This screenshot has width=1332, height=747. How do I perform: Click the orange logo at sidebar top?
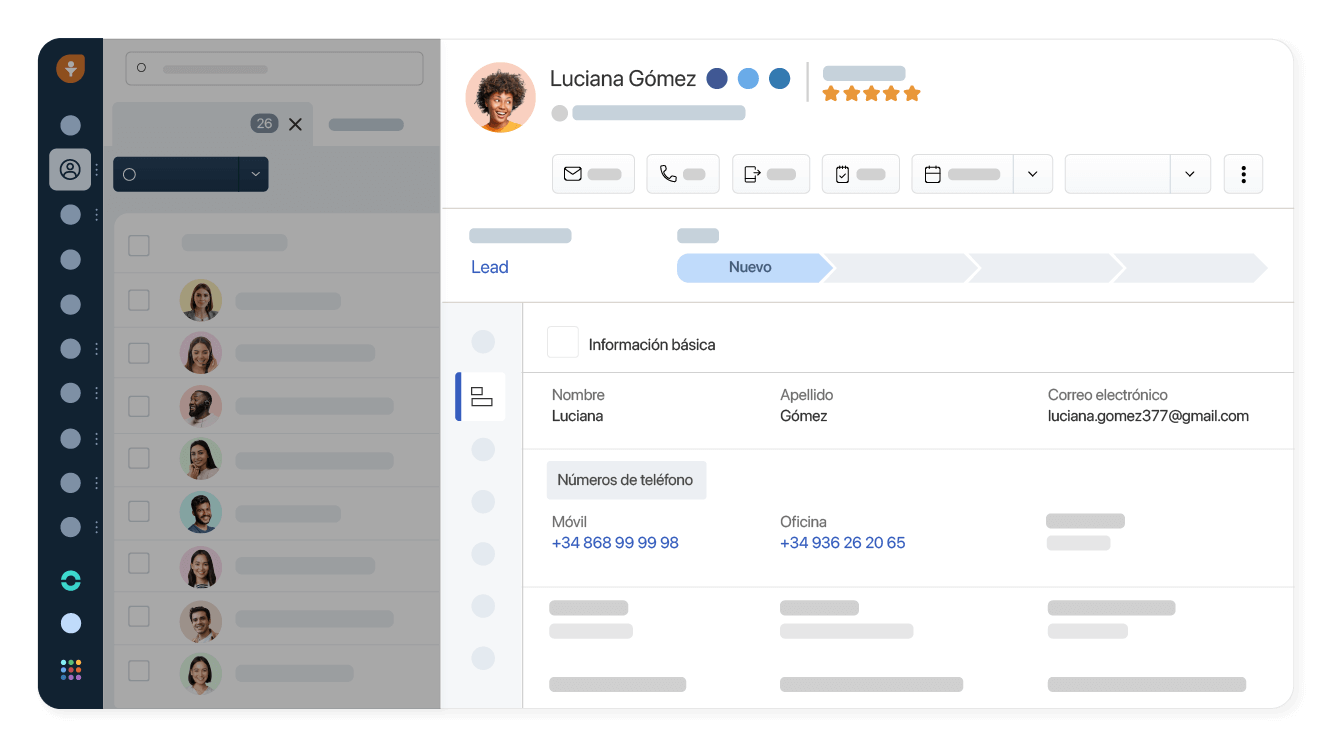(70, 68)
